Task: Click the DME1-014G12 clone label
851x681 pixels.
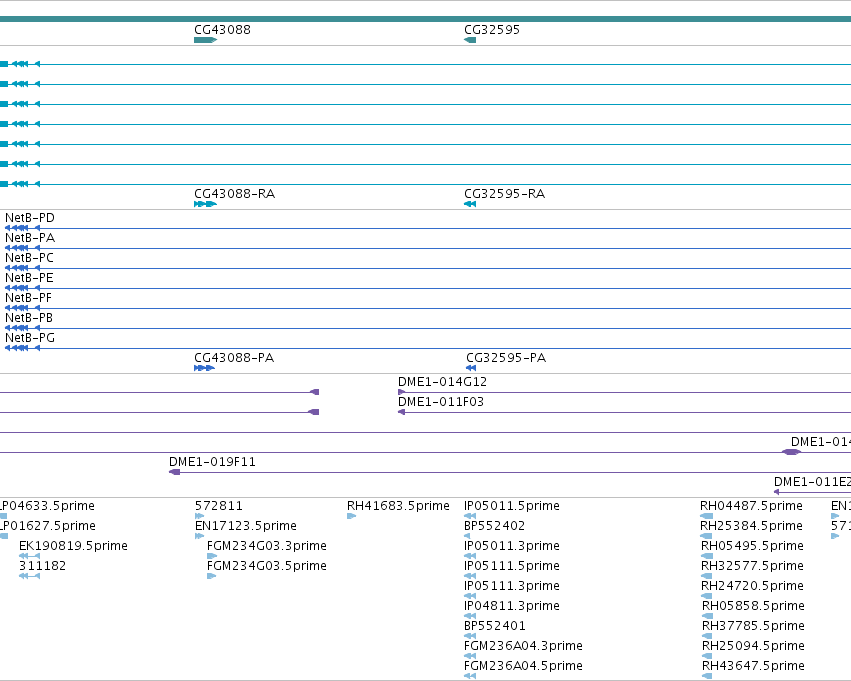Action: [442, 382]
